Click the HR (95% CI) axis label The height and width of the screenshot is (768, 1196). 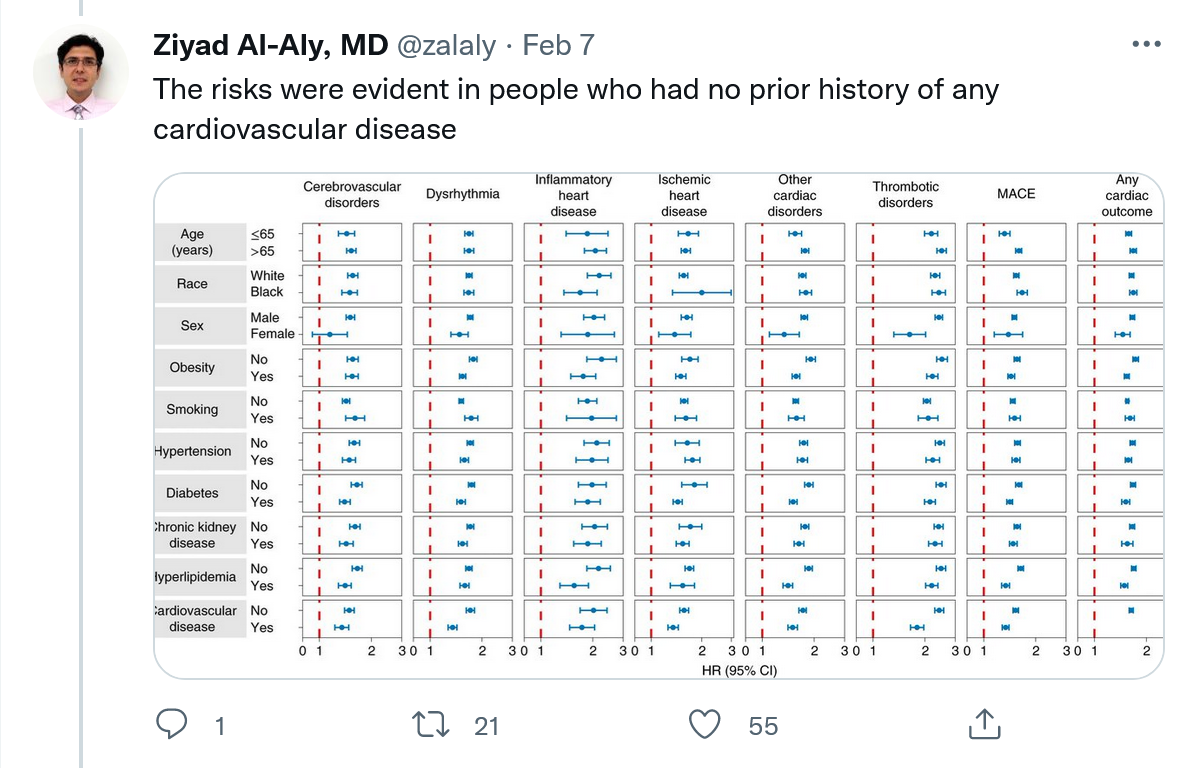pos(738,670)
